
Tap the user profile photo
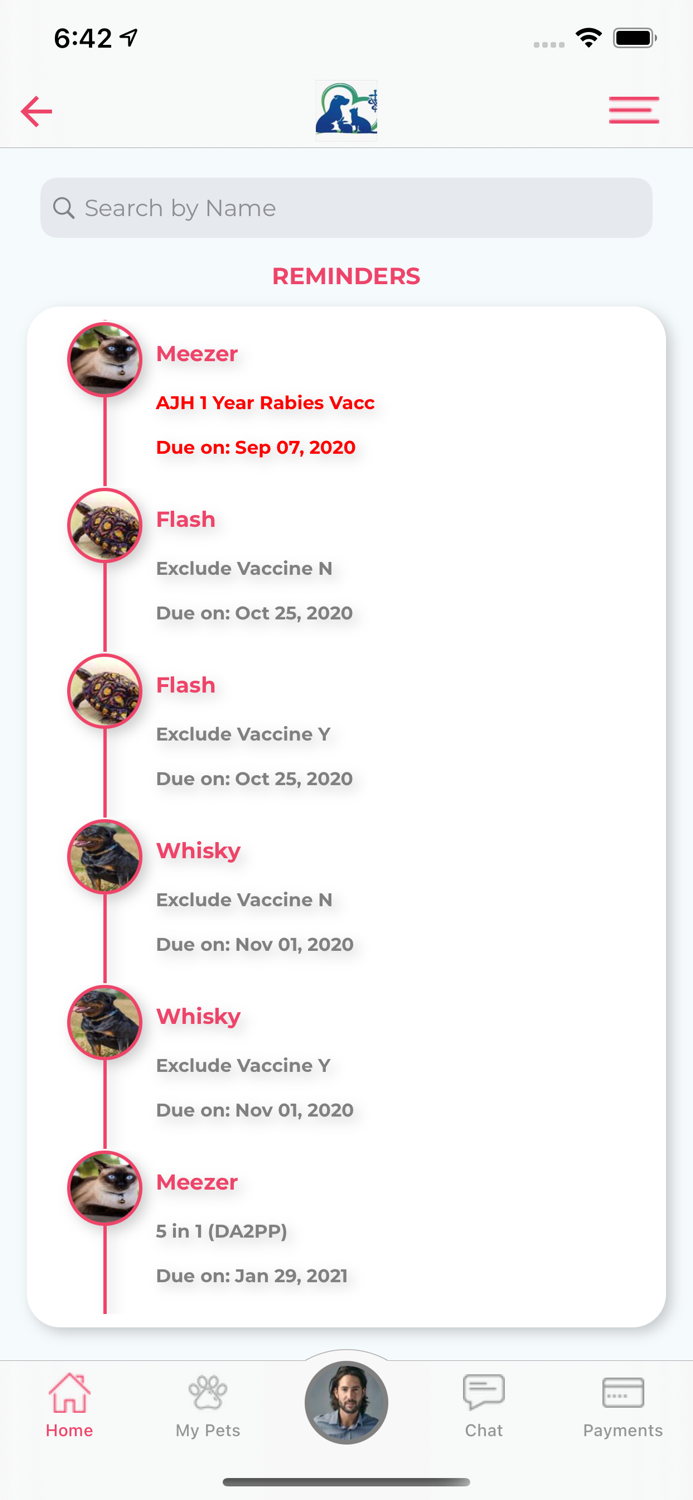pyautogui.click(x=346, y=1403)
